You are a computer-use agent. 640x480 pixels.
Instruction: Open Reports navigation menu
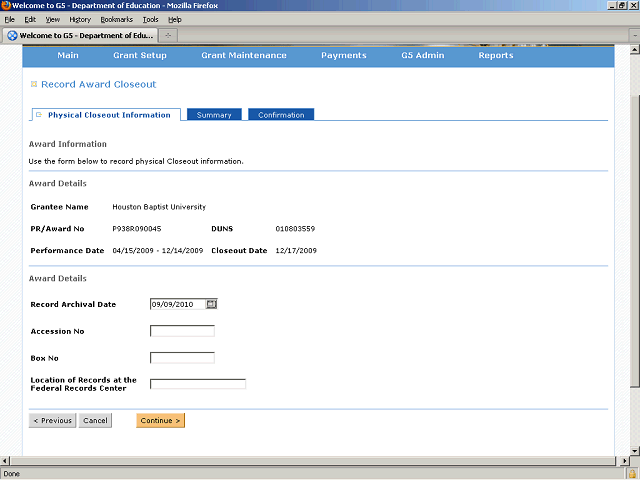tap(496, 56)
